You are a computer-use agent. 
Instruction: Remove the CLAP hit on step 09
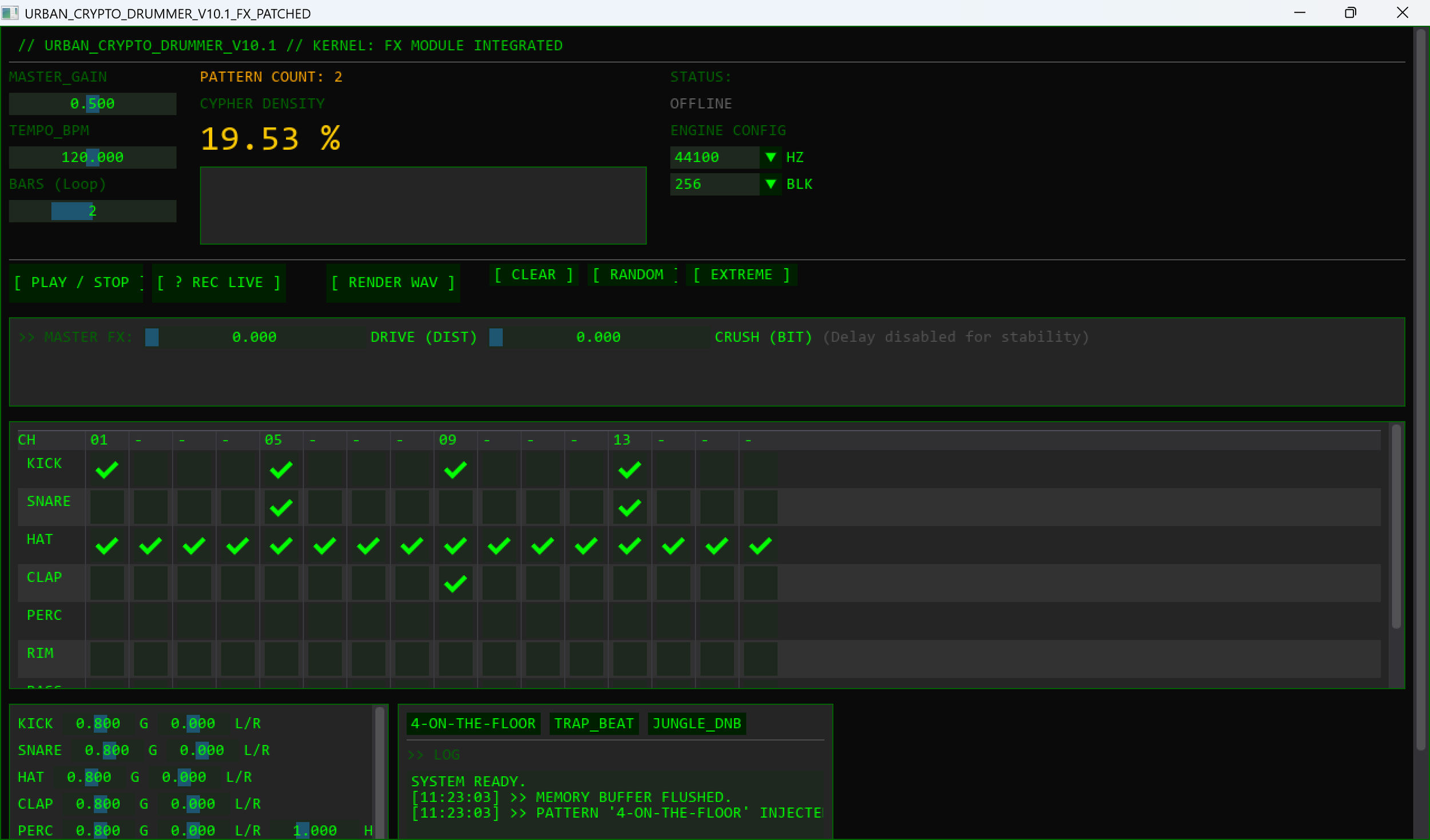[x=455, y=583]
